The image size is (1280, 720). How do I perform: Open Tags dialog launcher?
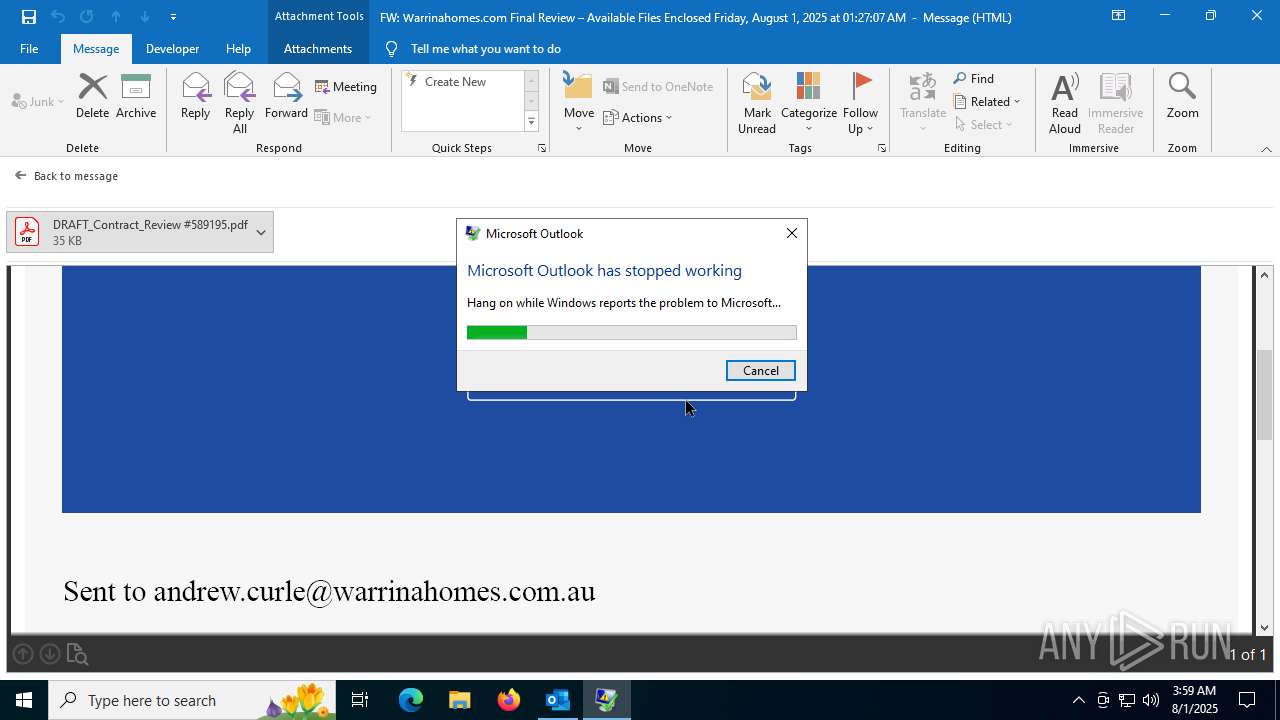tap(882, 148)
